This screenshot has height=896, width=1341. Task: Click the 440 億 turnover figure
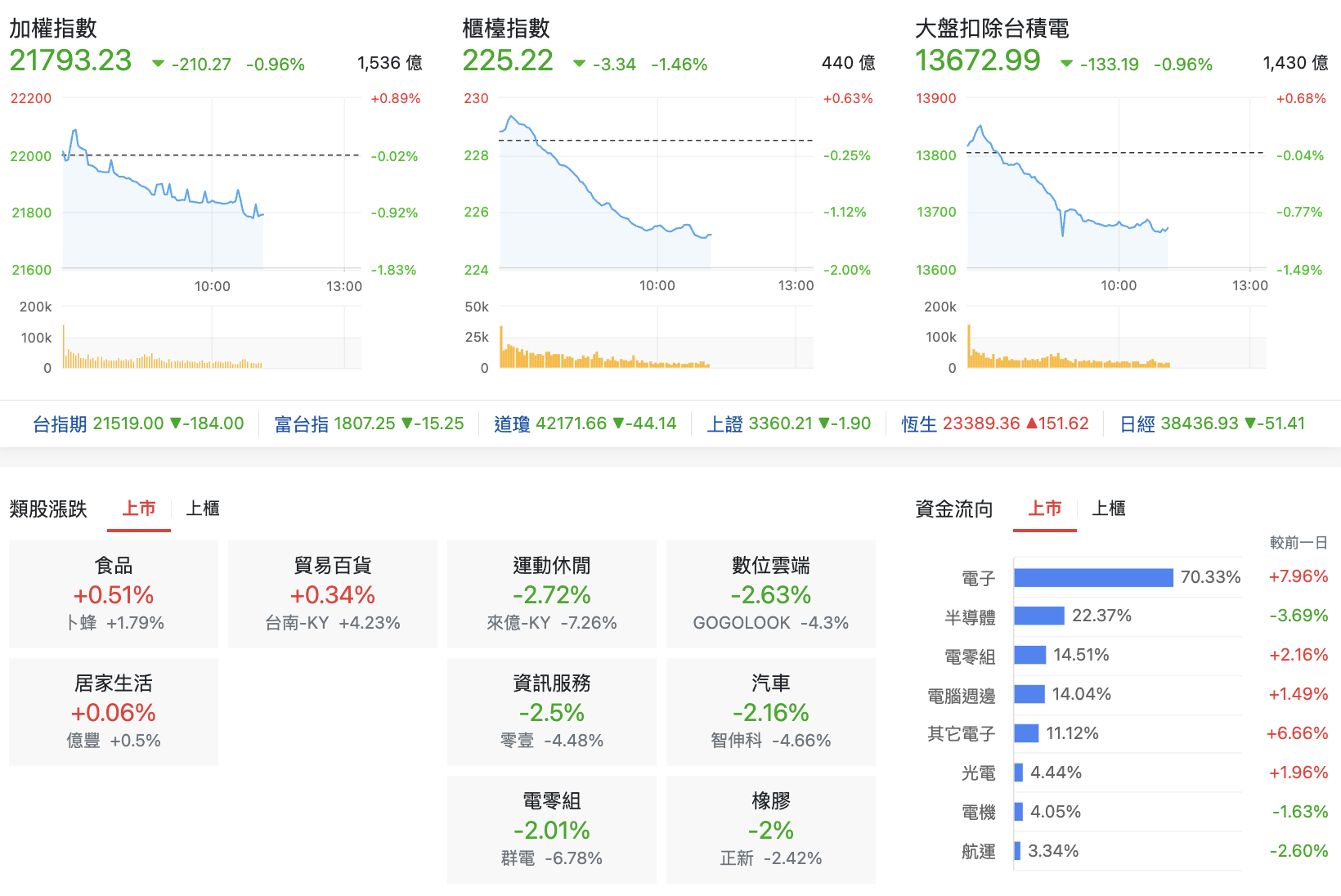848,63
